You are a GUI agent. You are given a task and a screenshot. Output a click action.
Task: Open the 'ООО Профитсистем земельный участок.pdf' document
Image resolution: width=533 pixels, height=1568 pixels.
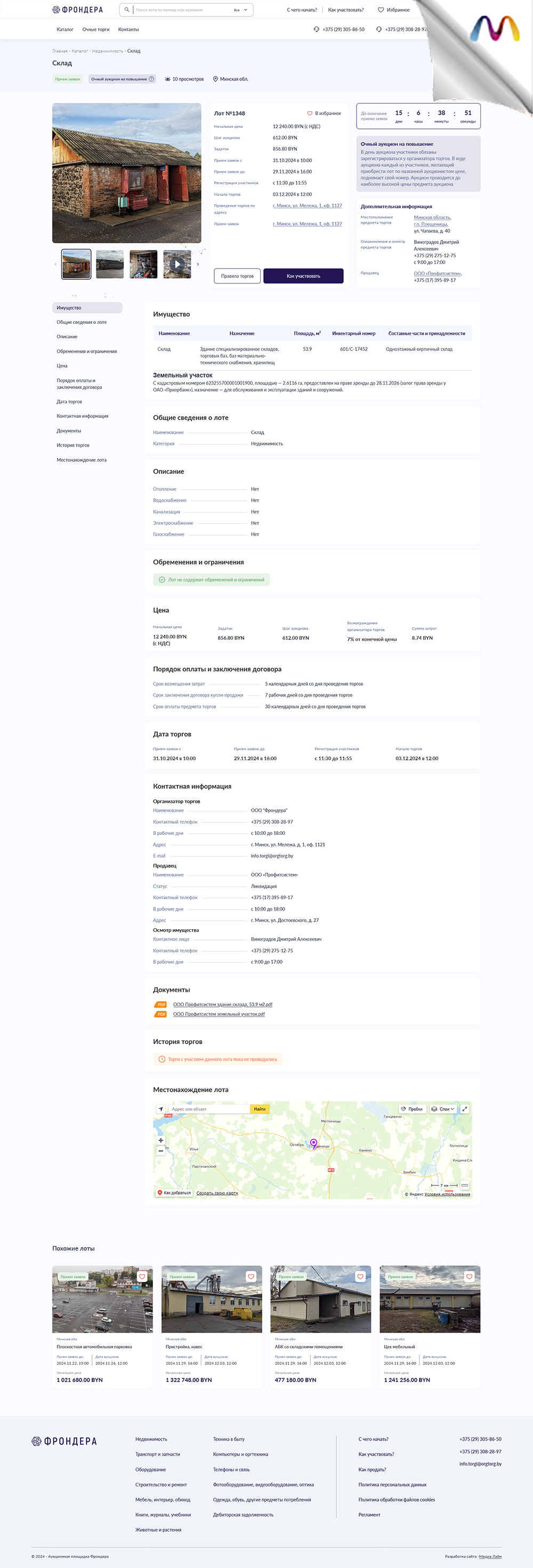pos(219,1014)
